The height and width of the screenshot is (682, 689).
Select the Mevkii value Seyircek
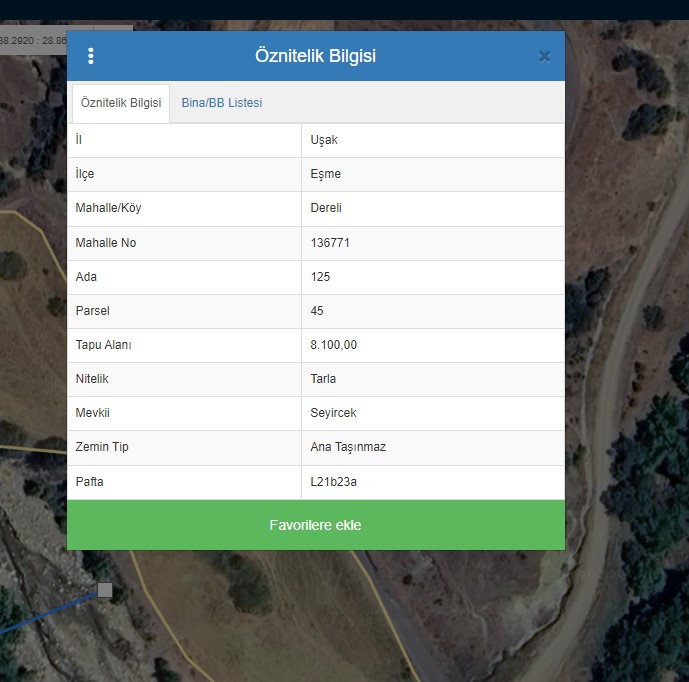tap(333, 413)
